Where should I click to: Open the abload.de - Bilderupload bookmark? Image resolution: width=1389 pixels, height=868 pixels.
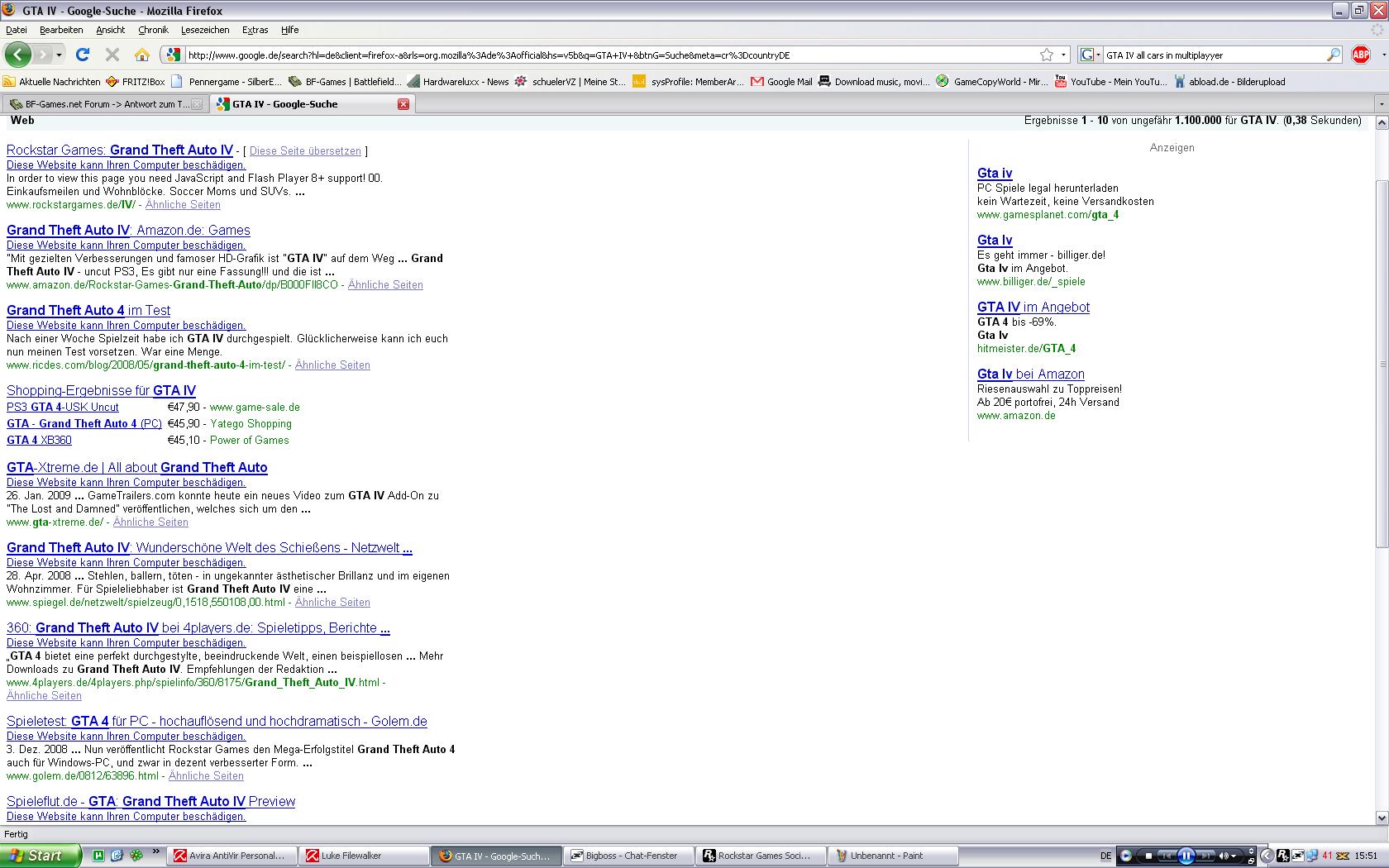click(1229, 82)
